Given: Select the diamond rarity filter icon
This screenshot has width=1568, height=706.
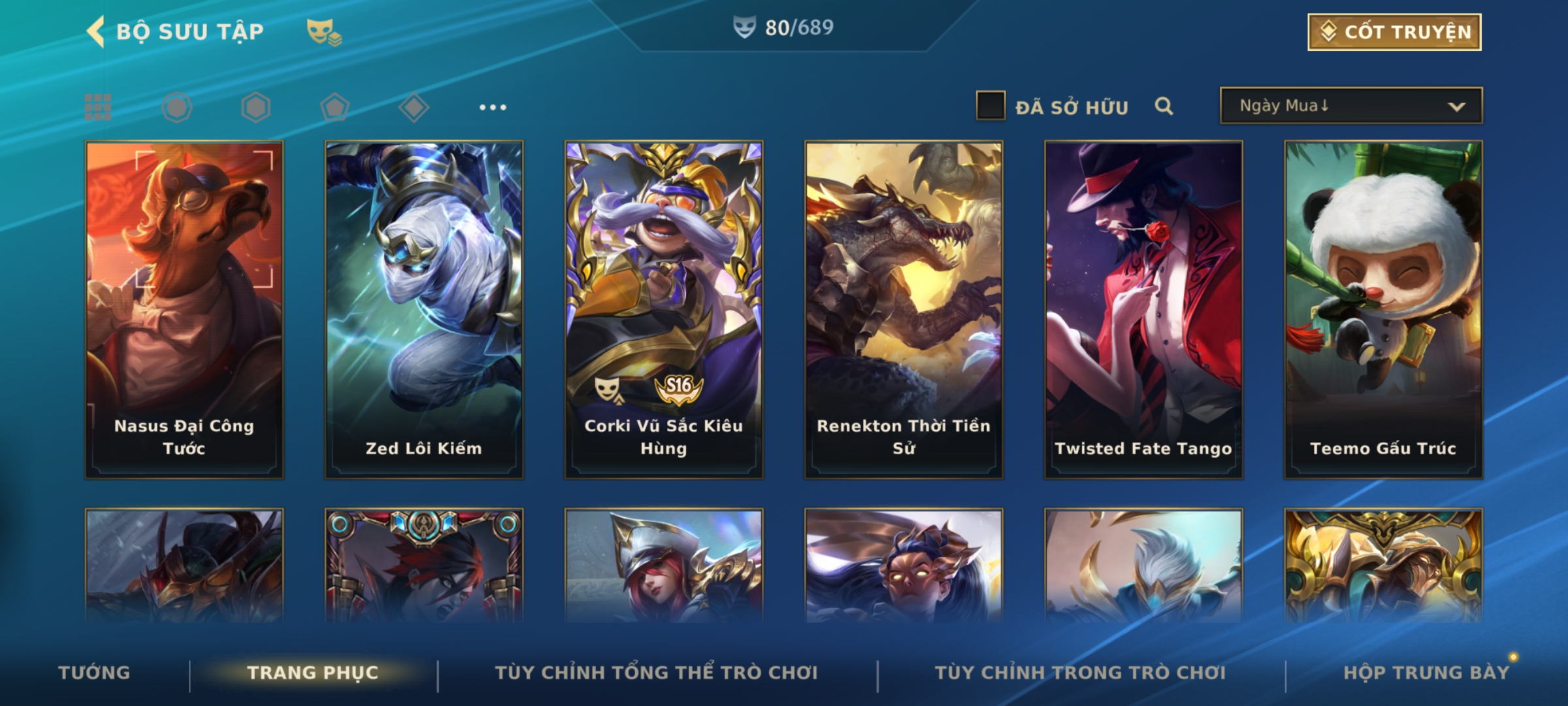Looking at the screenshot, I should pyautogui.click(x=414, y=107).
